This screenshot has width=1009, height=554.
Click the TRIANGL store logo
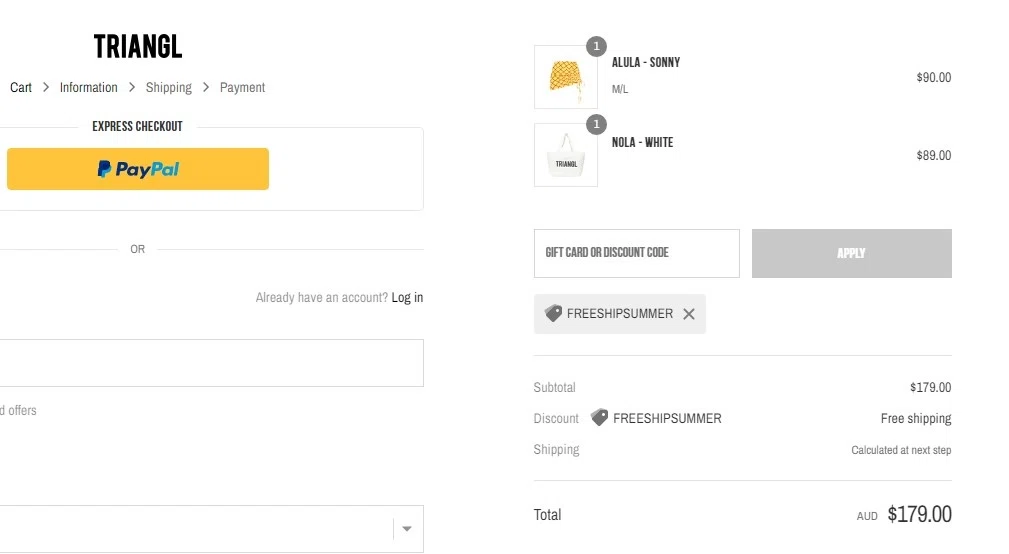pos(138,47)
